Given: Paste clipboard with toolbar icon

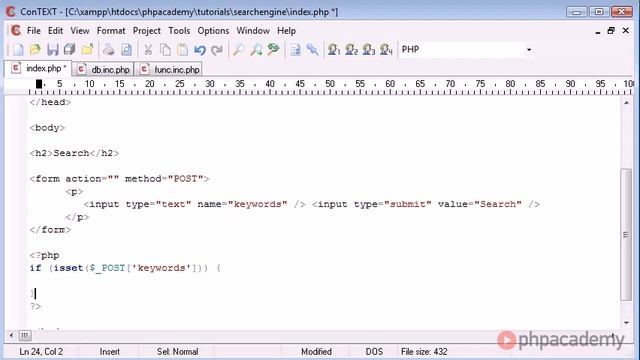Looking at the screenshot, I should click(x=182, y=50).
